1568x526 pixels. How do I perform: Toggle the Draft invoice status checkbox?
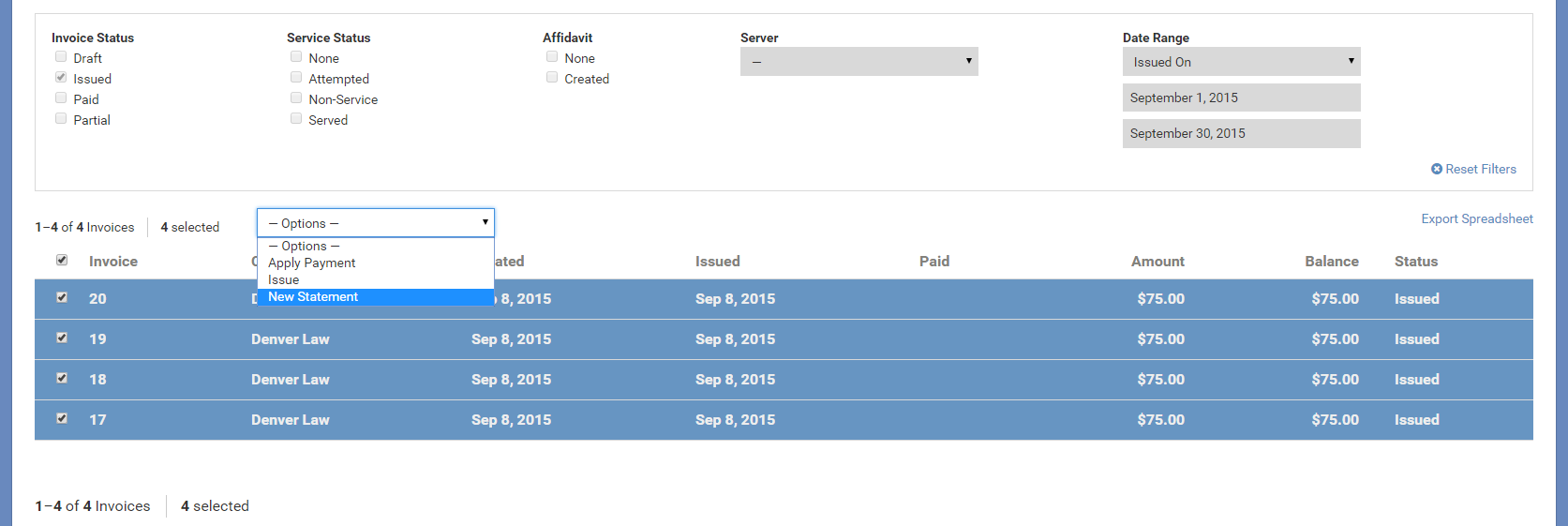(61, 57)
